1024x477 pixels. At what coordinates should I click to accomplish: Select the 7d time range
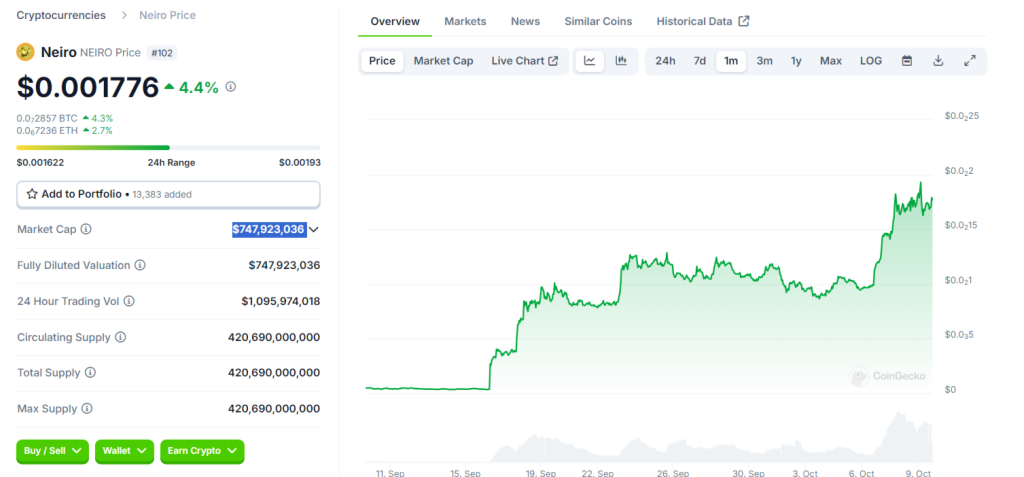pyautogui.click(x=700, y=61)
